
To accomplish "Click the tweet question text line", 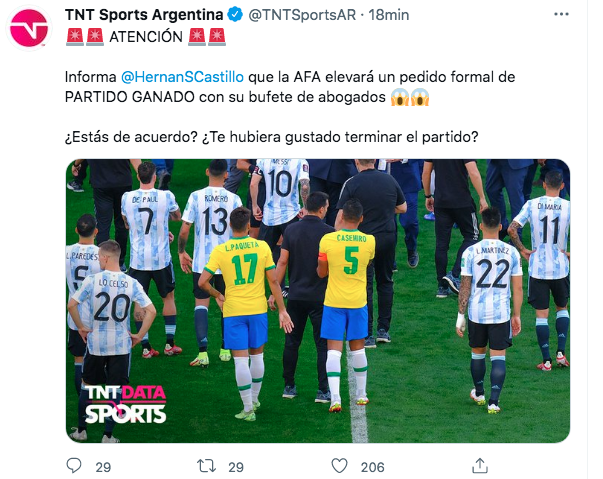I will click(x=272, y=137).
